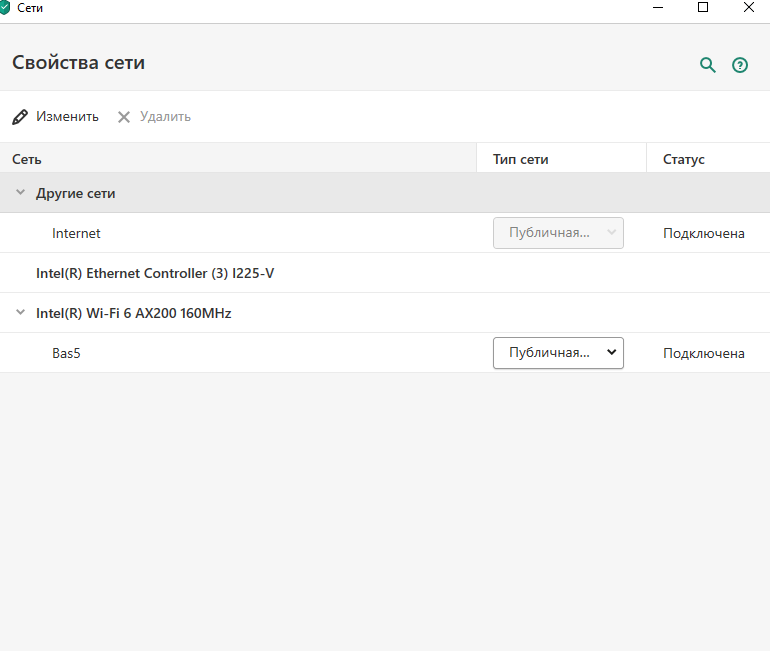This screenshot has width=770, height=651.
Task: Select the Другие сети group row
Action: coord(385,193)
